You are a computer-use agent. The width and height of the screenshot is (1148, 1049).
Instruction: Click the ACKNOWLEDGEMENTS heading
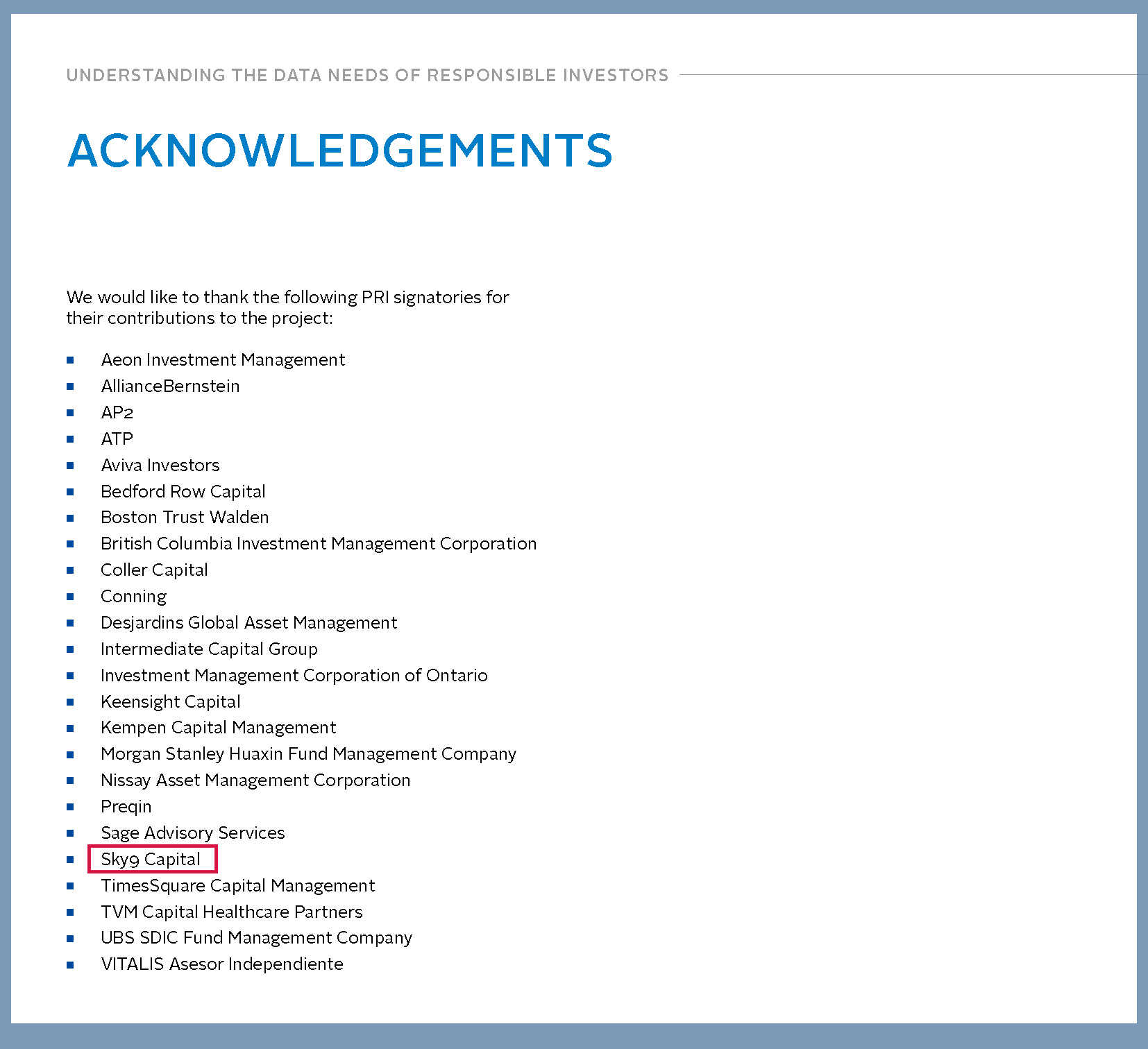(339, 151)
